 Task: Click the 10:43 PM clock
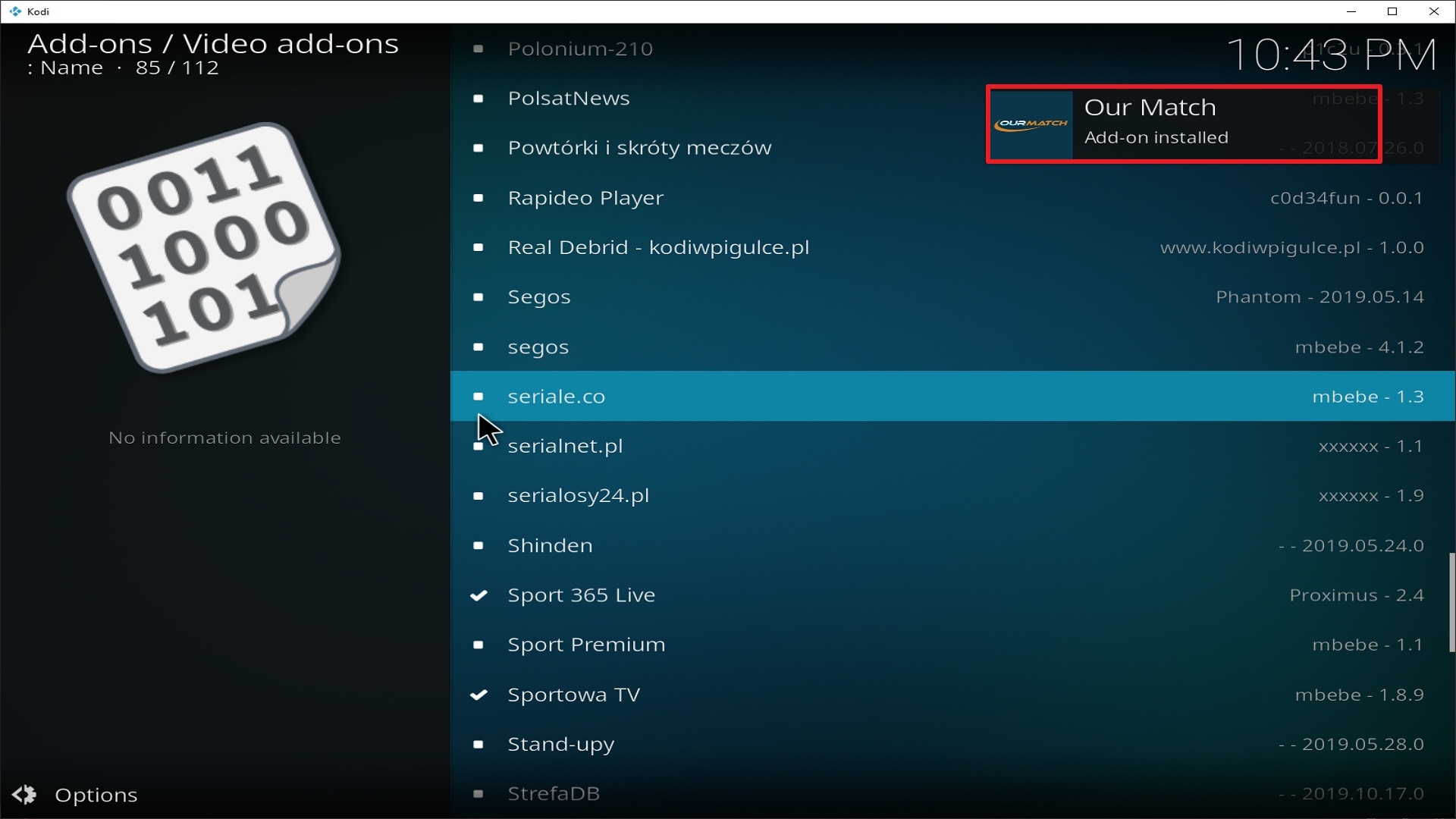(x=1332, y=55)
